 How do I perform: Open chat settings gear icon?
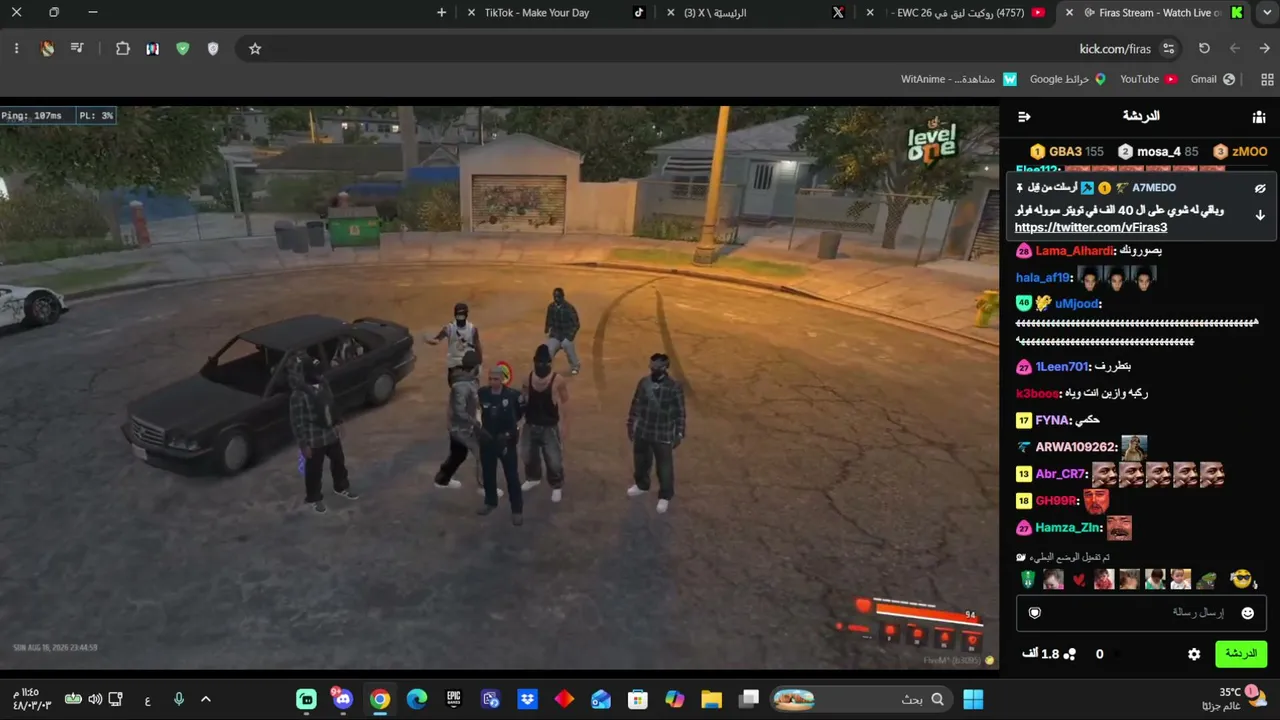tap(1194, 654)
